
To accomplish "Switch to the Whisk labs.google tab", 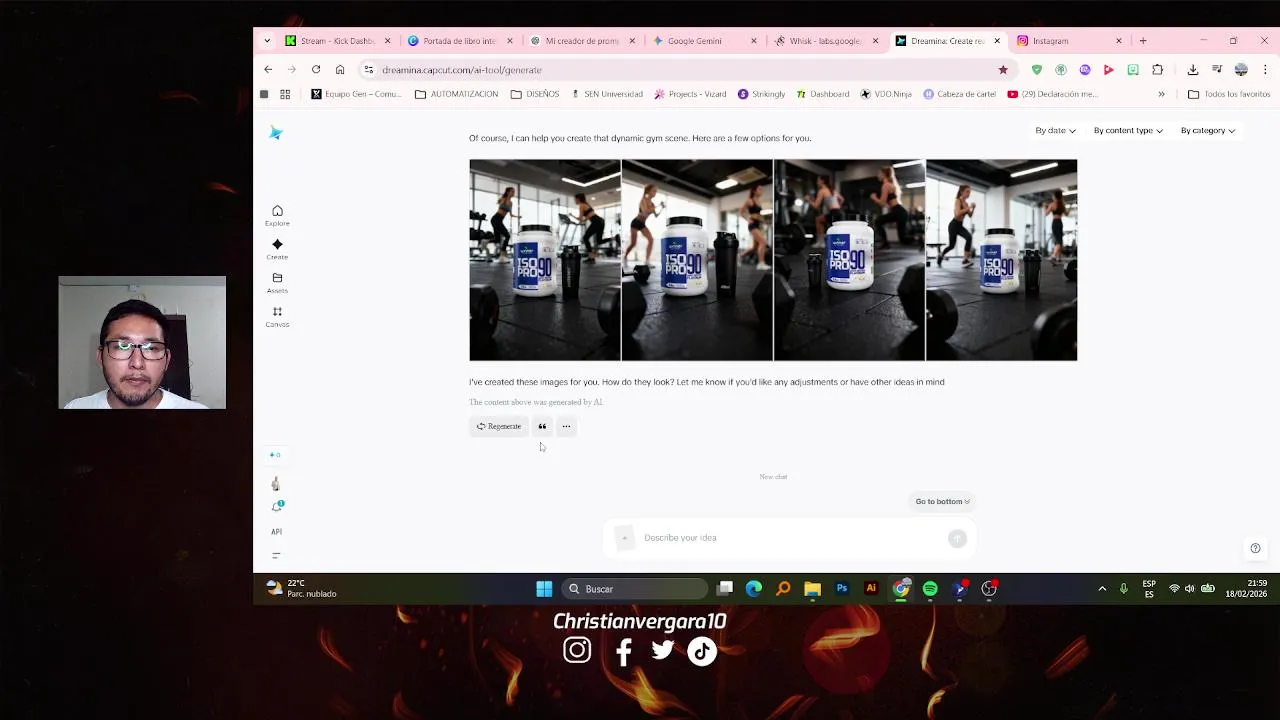I will click(825, 41).
